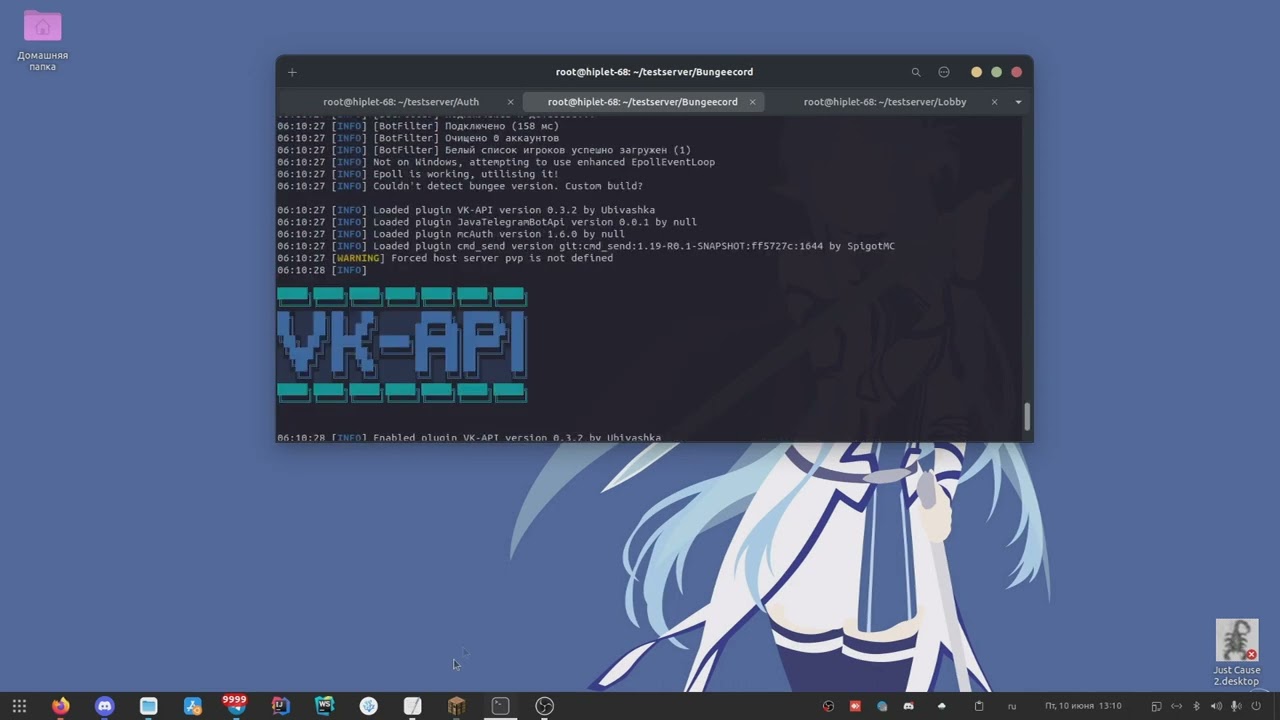Focus the terminal app in the taskbar
This screenshot has height=720, width=1280.
(501, 706)
